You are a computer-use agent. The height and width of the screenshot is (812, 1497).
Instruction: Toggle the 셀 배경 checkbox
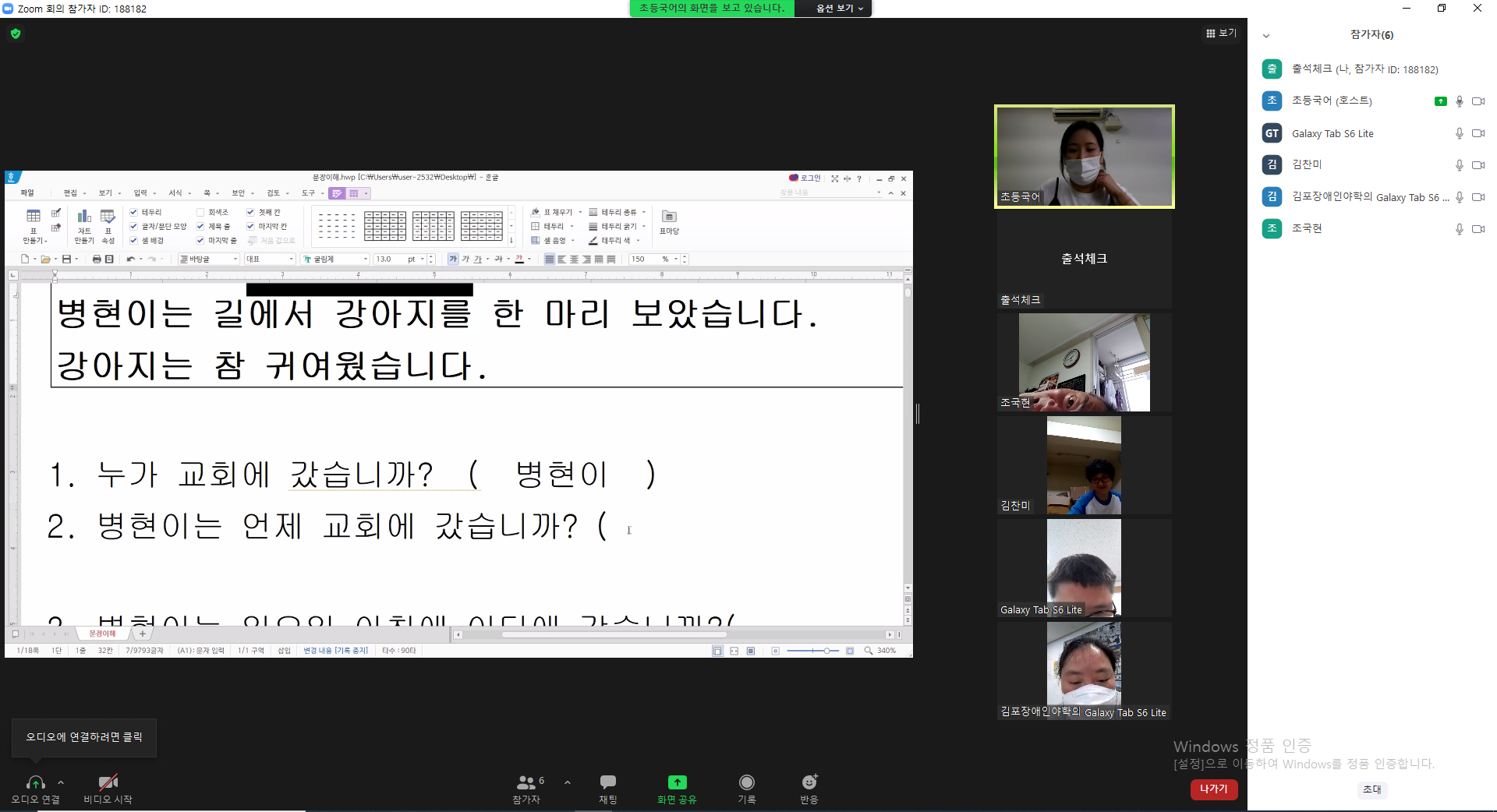(x=133, y=240)
